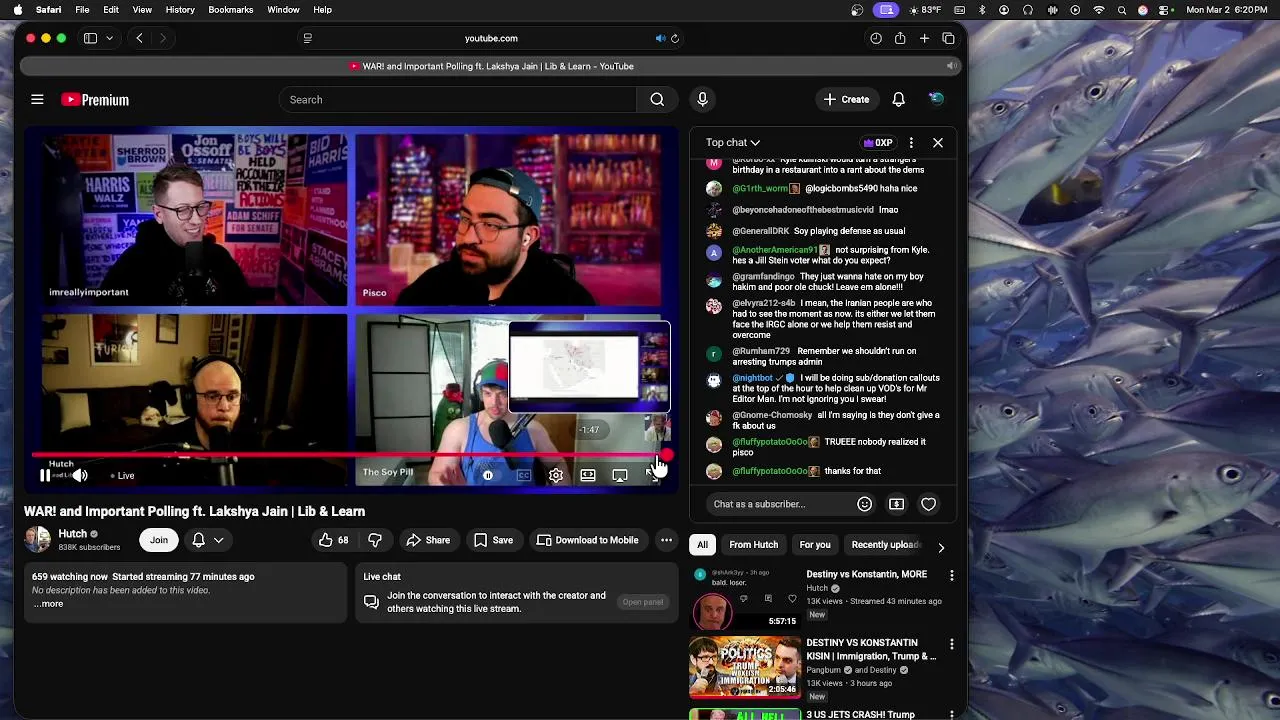
Task: Open the Safari History menu
Action: [180, 9]
